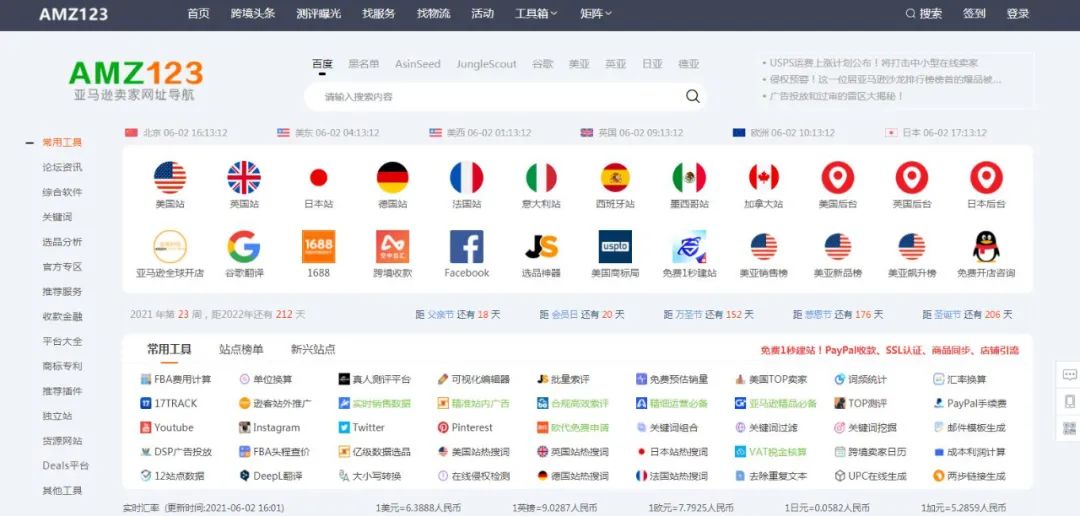Image resolution: width=1080 pixels, height=516 pixels.
Task: Select Deals平台 in left sidebar
Action: tap(65, 466)
